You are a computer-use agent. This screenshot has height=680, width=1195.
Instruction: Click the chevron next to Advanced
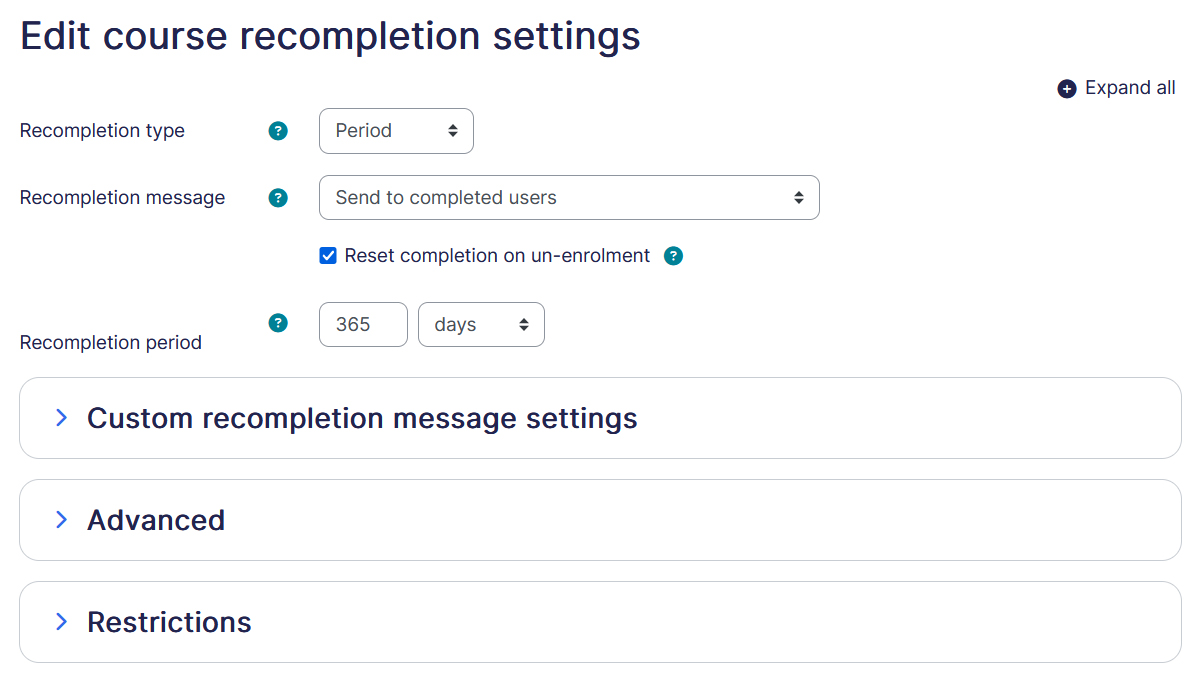pos(61,520)
